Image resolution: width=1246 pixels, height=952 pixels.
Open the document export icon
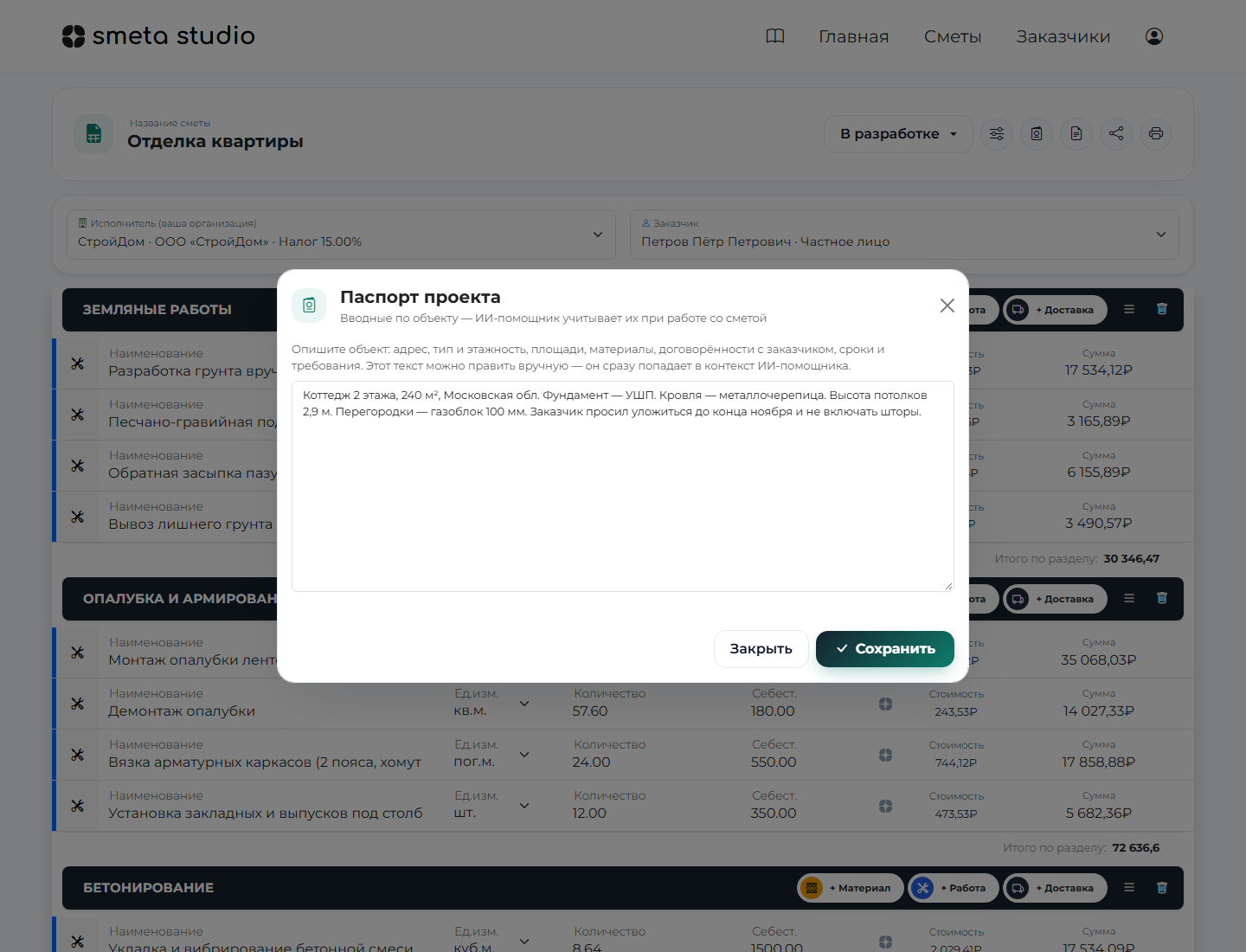pyautogui.click(x=1076, y=134)
